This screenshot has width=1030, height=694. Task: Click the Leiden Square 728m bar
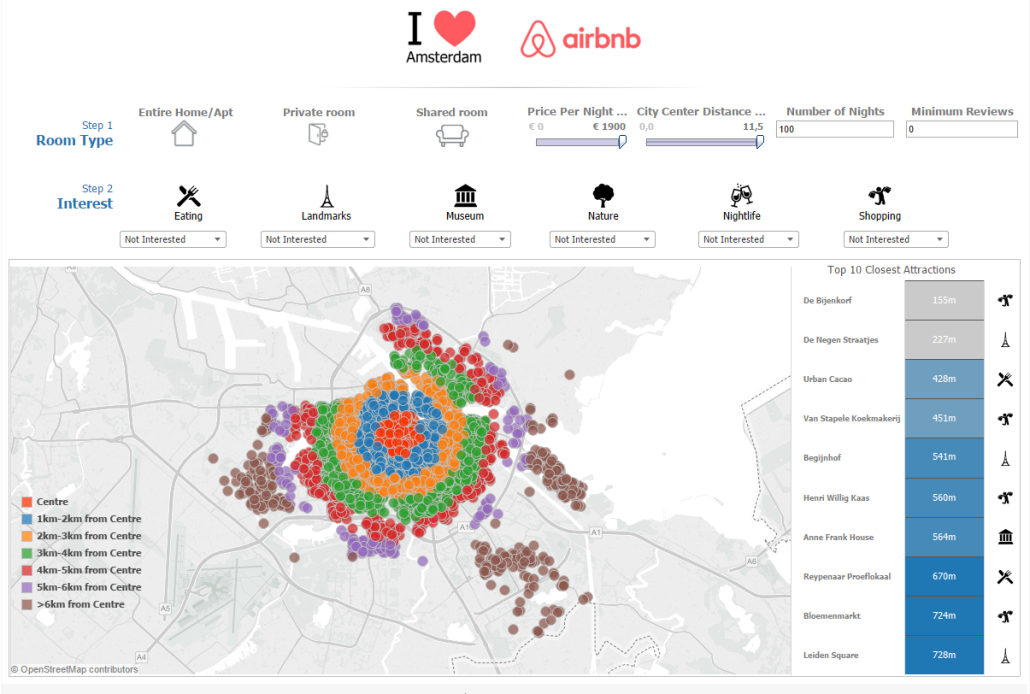coord(944,655)
